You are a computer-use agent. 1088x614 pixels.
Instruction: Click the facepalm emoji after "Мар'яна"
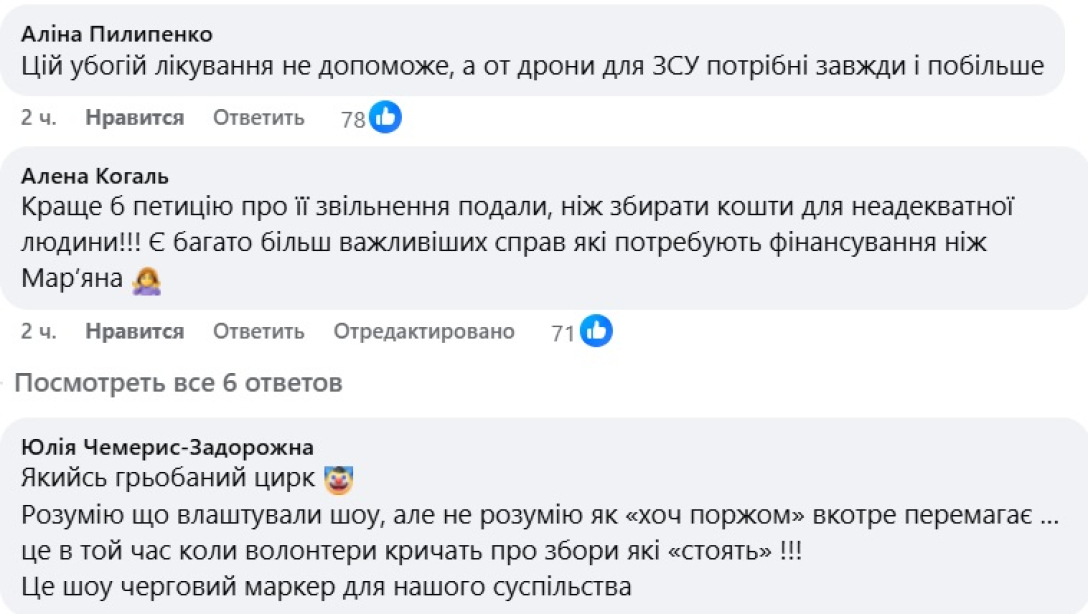click(x=147, y=282)
